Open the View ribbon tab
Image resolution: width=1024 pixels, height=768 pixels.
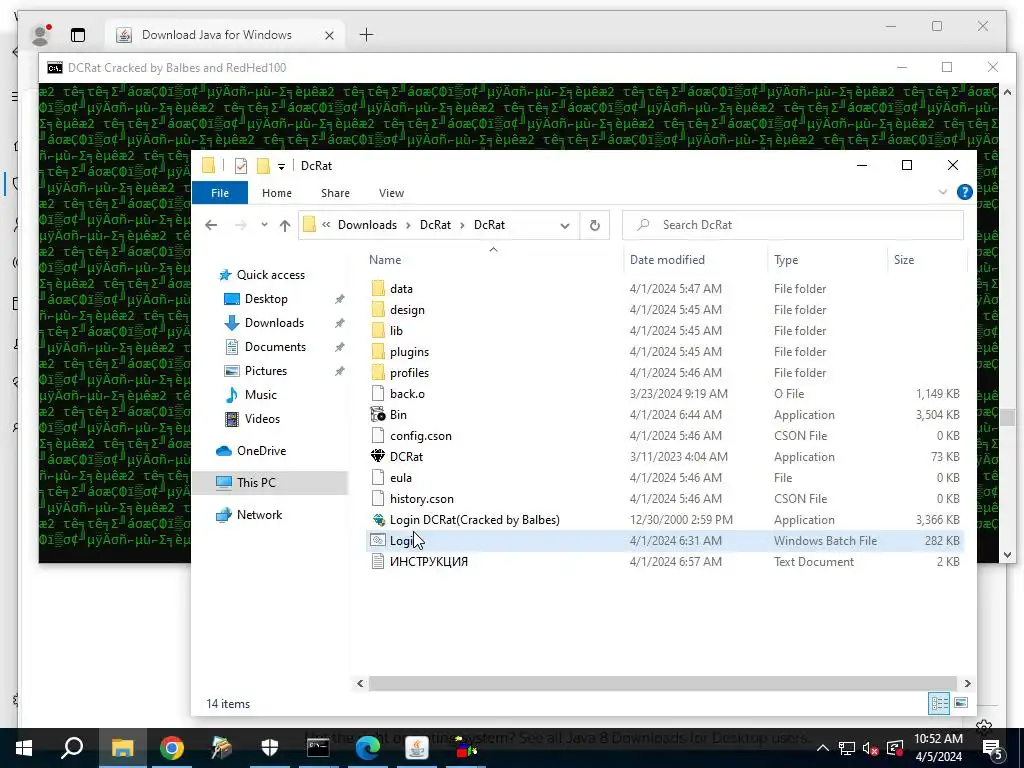391,193
